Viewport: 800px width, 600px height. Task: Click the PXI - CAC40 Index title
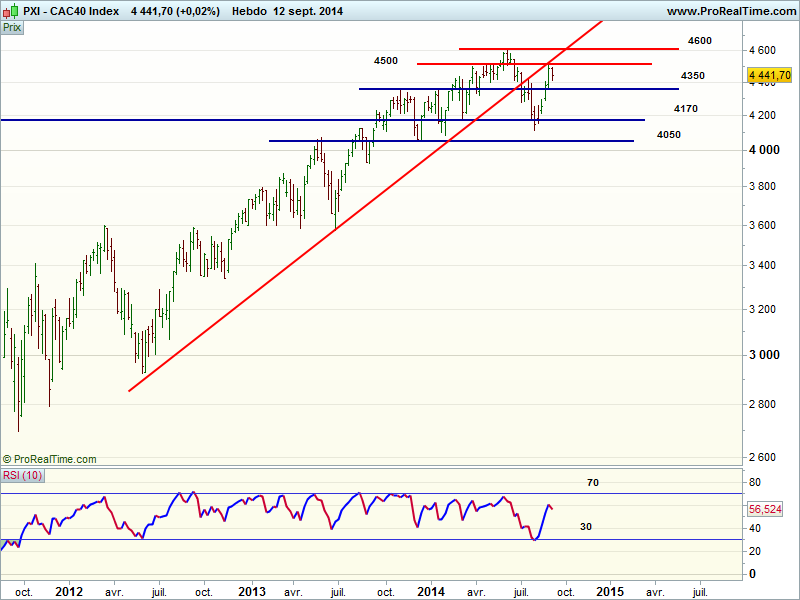coord(71,11)
